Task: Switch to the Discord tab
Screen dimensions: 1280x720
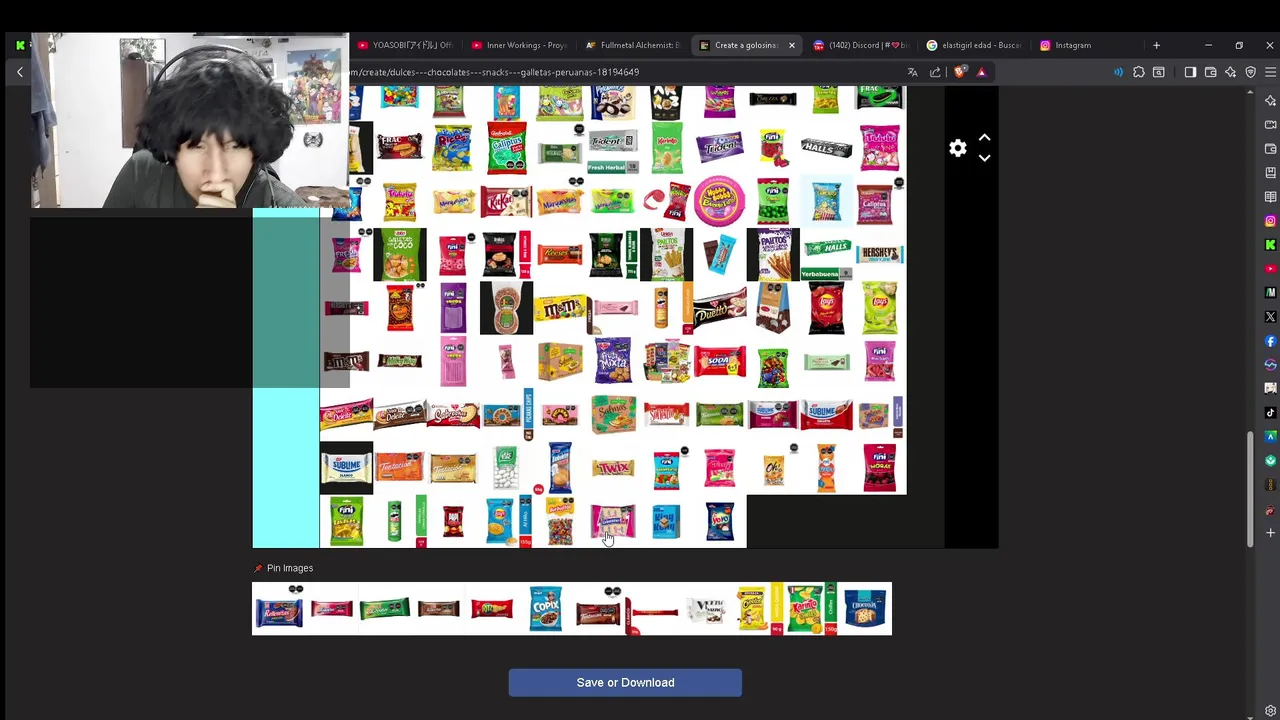Action: tap(862, 45)
